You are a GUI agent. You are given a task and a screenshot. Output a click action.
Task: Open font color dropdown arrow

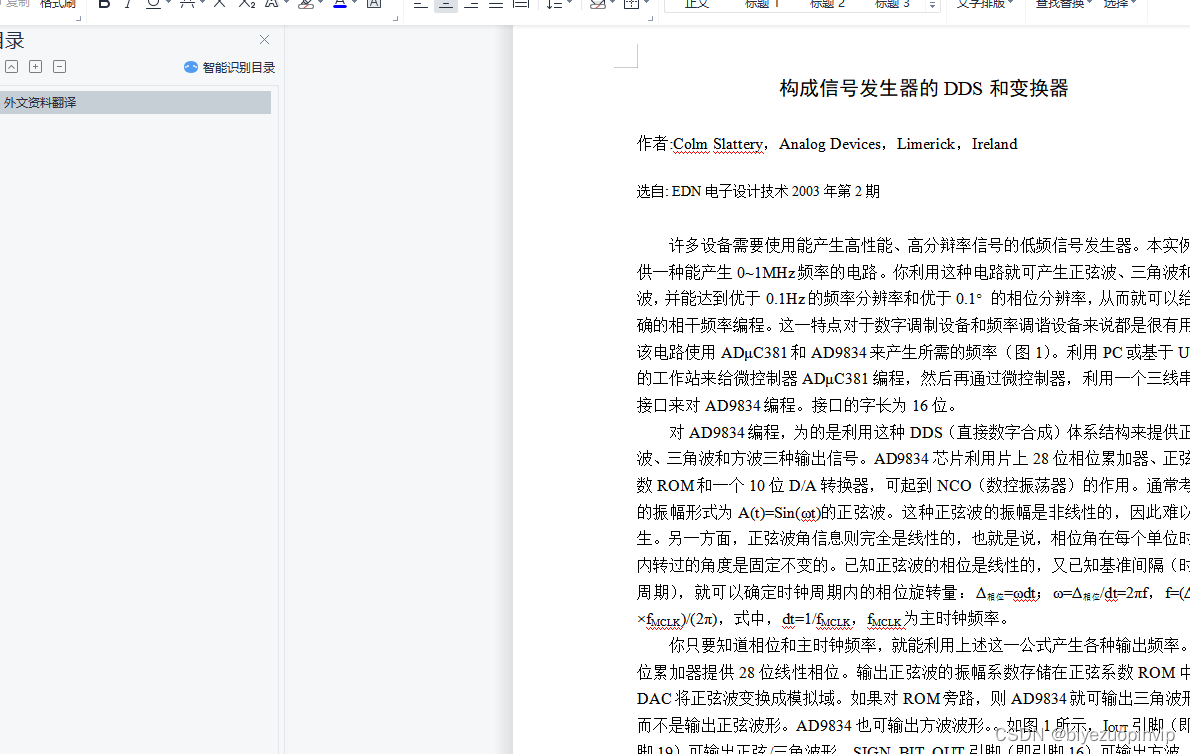tap(354, 5)
